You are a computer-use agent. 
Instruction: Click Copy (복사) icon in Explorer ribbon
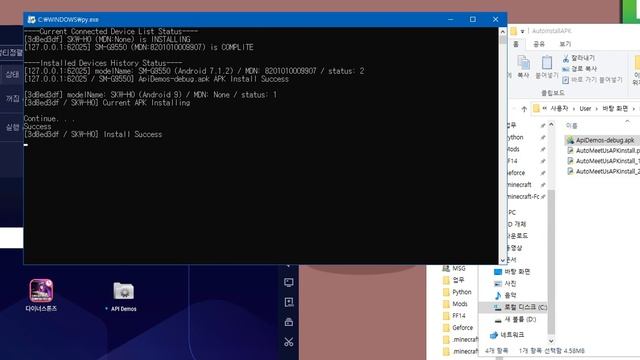point(523,67)
